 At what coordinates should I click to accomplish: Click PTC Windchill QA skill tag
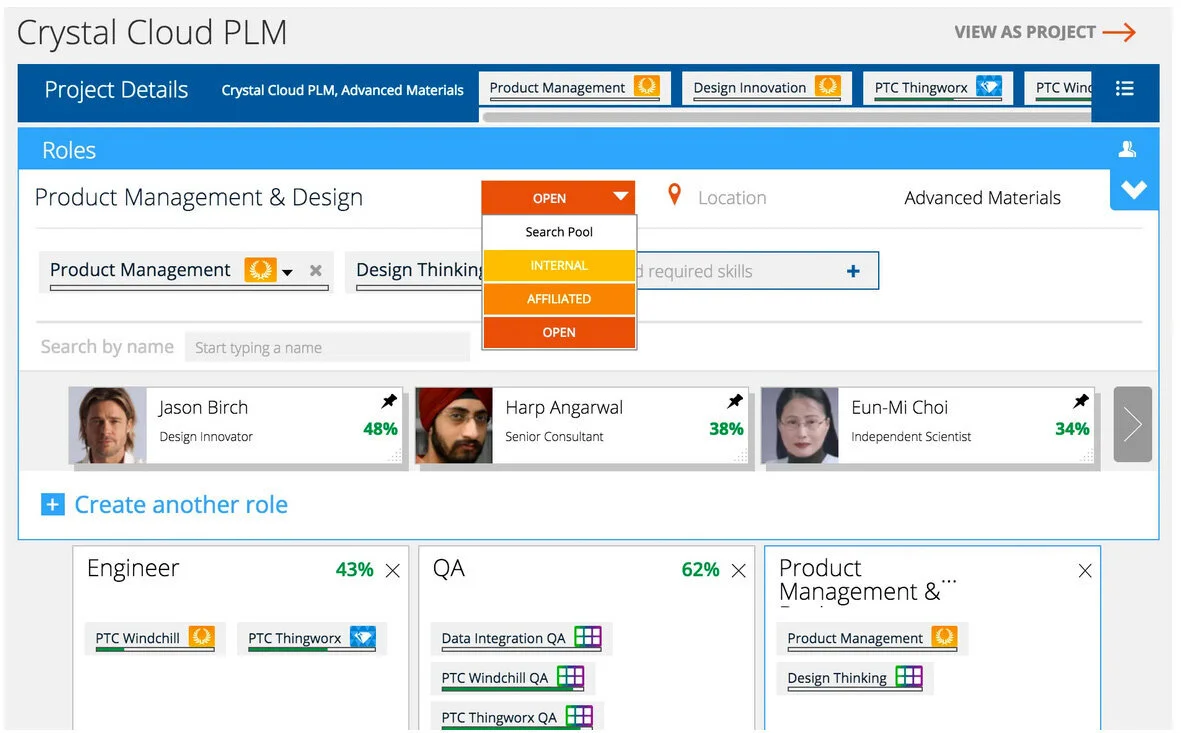point(513,678)
